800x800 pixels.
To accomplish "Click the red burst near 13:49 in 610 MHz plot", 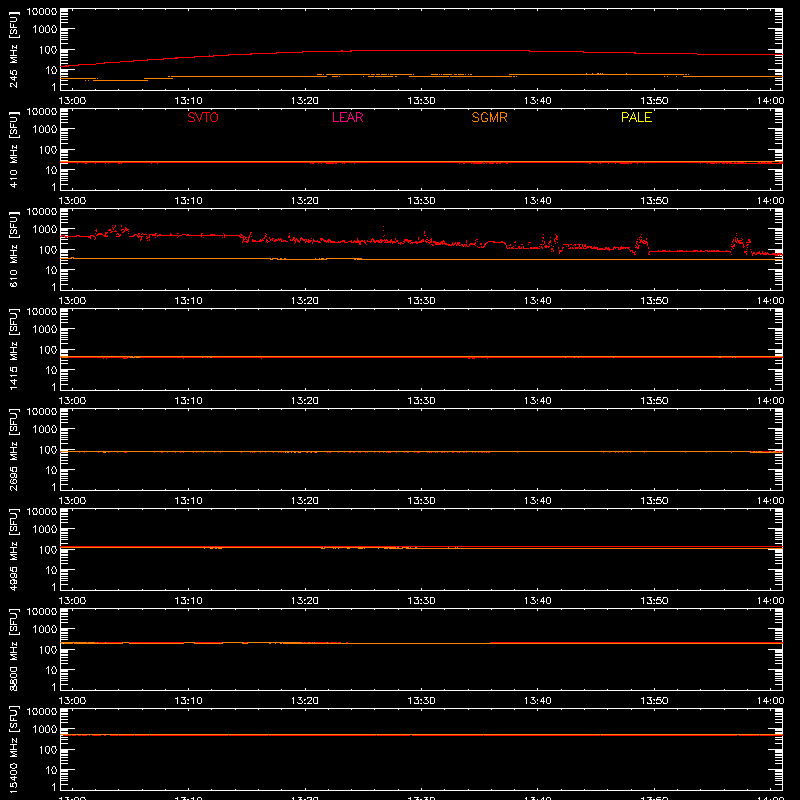I will click(x=641, y=243).
